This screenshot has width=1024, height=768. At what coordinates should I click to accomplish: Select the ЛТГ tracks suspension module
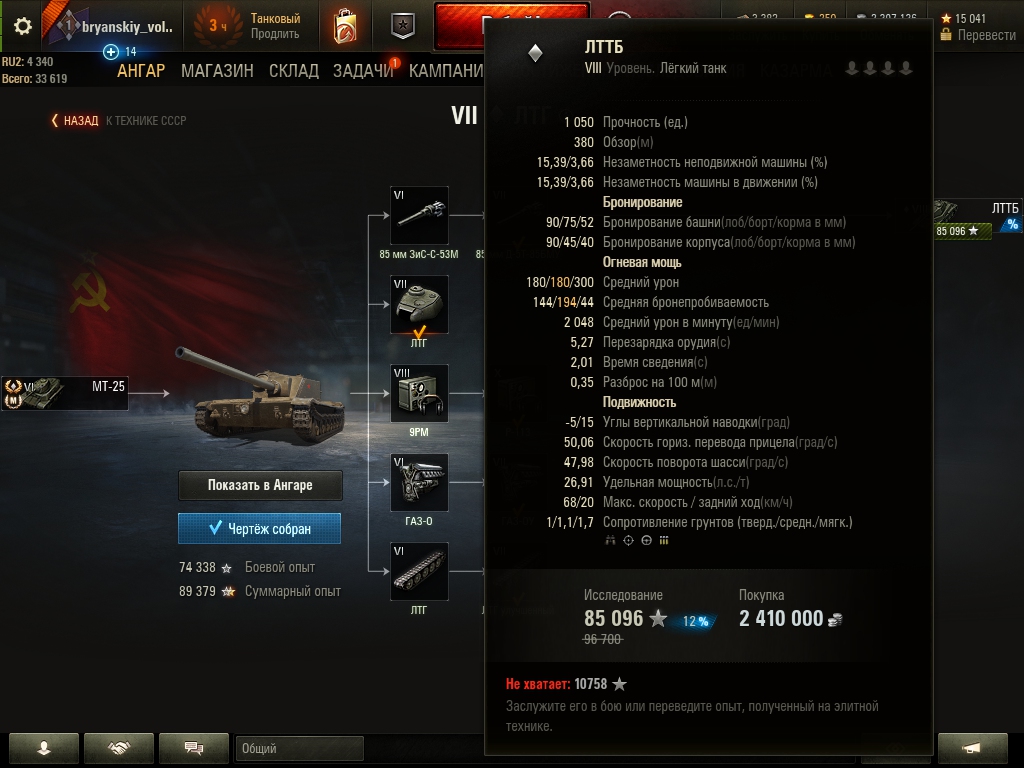point(419,571)
